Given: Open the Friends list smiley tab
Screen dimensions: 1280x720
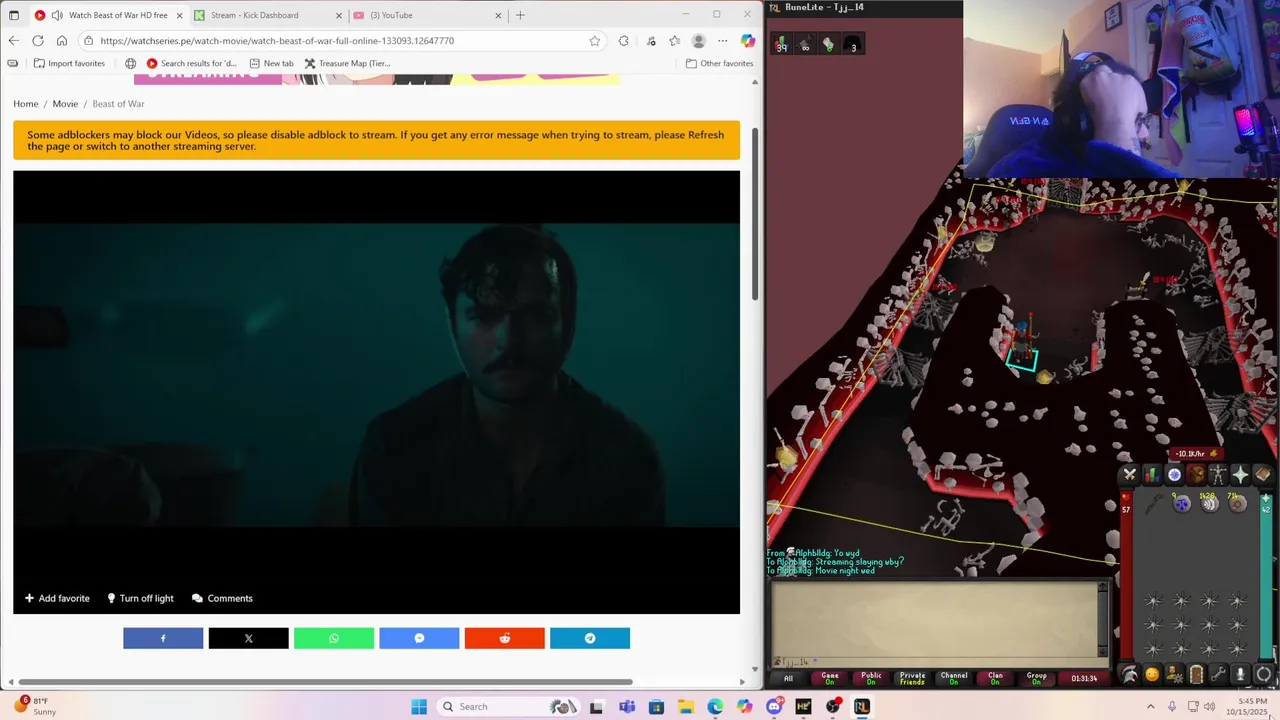Looking at the screenshot, I should point(1152,674).
